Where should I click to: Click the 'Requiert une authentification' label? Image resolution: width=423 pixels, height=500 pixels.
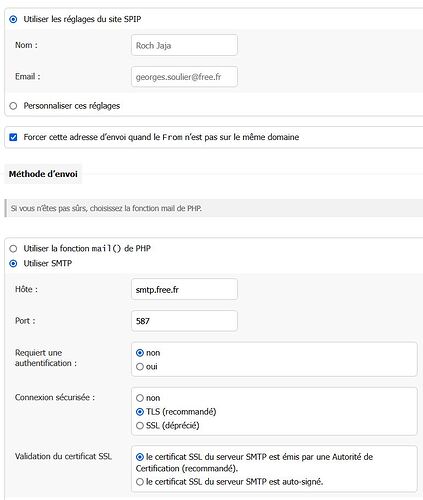(46, 358)
